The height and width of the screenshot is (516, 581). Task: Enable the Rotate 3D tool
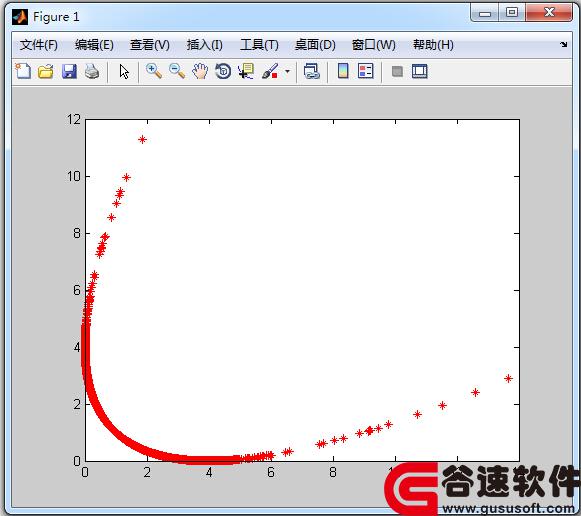pos(223,71)
